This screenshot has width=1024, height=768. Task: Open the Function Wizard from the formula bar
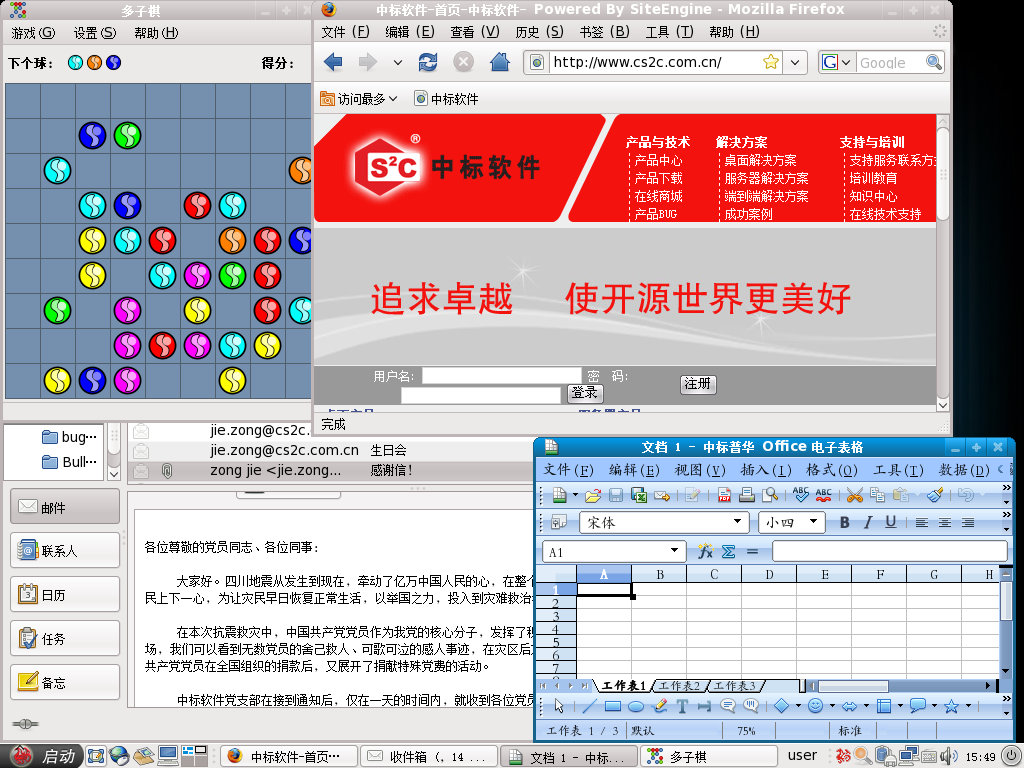(705, 551)
